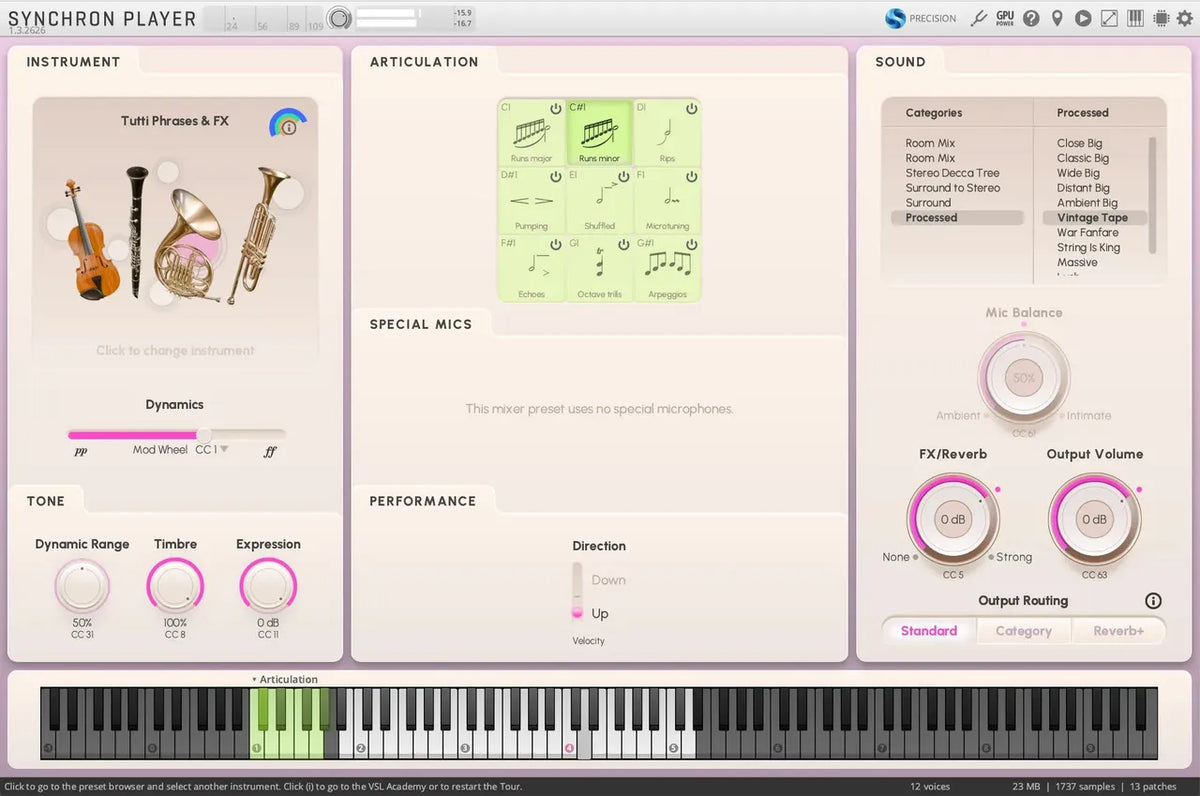
Task: Toggle the GPU Power icon
Action: (1005, 18)
